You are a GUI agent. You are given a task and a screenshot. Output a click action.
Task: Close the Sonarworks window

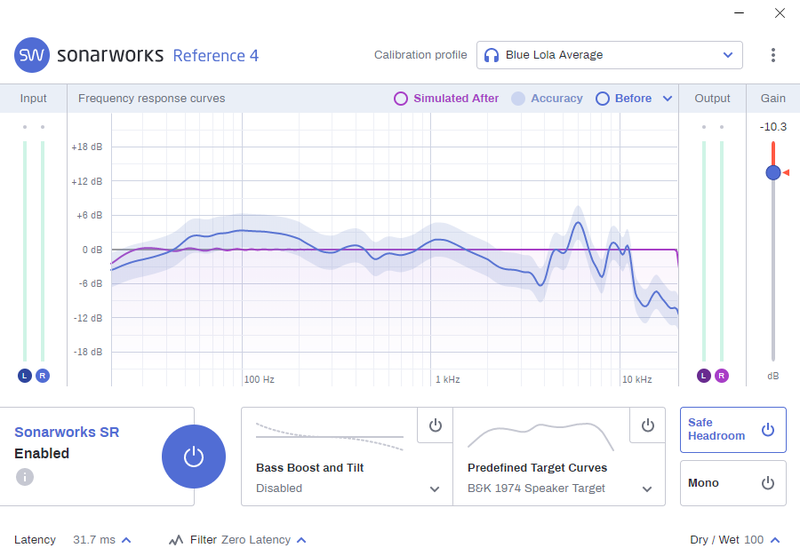780,13
